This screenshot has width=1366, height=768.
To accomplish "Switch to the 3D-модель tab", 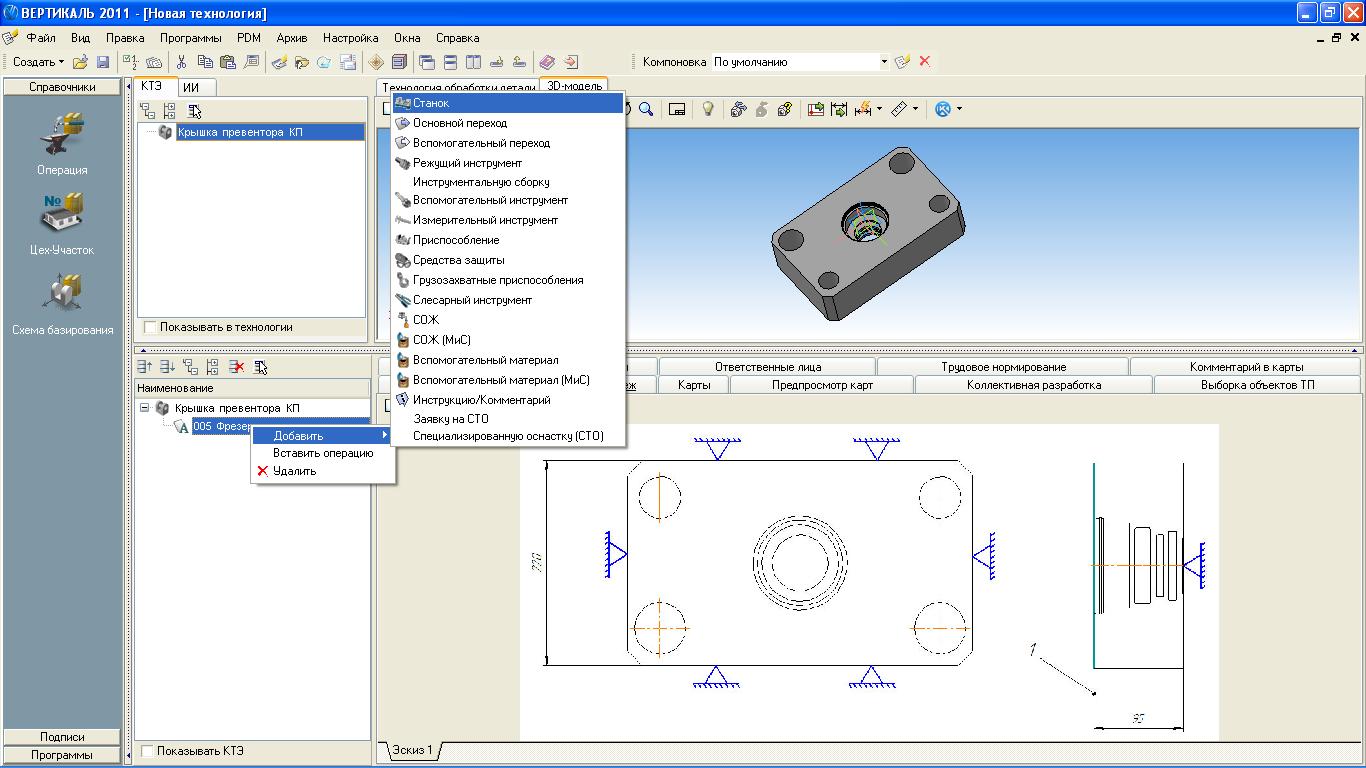I will click(x=574, y=86).
